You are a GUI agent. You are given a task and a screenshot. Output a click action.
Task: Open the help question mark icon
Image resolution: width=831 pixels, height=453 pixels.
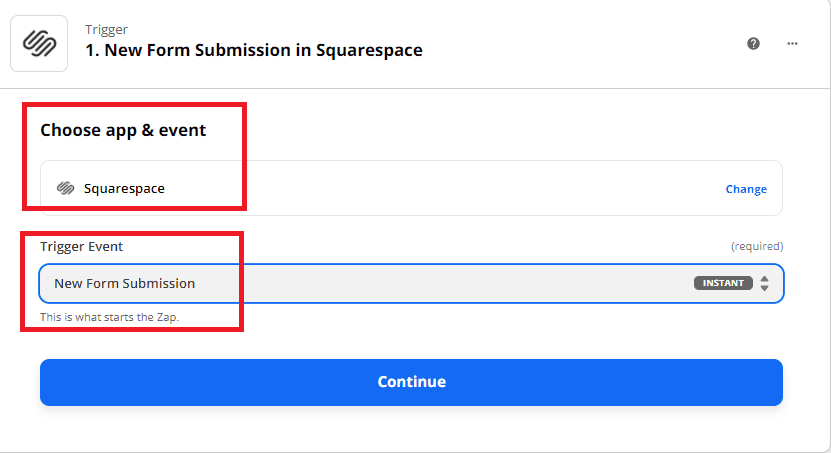[x=753, y=44]
